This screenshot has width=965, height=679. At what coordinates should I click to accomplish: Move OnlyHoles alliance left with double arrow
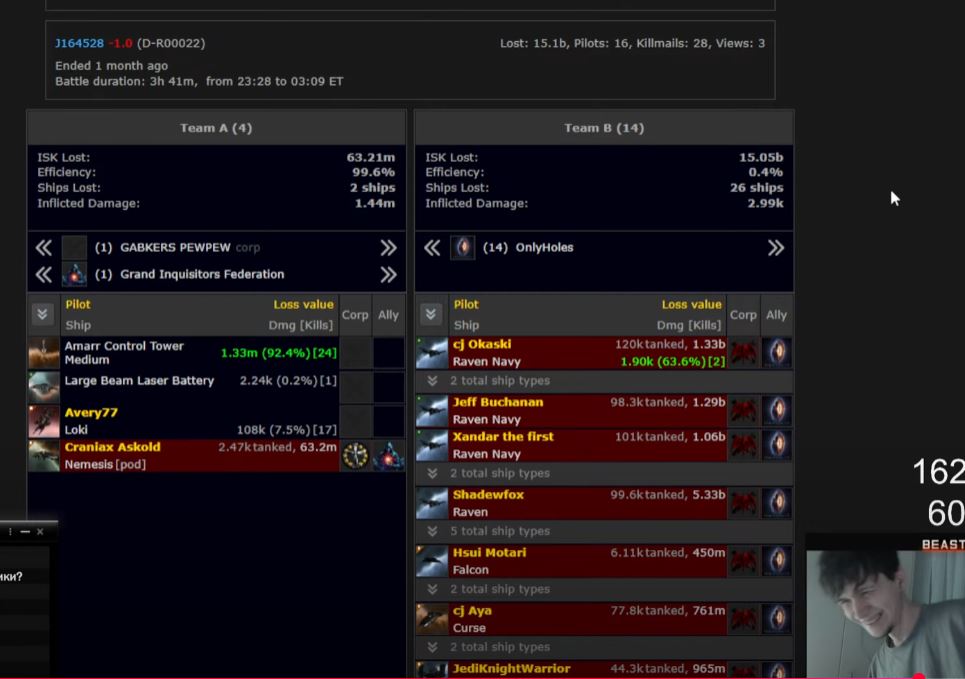(432, 247)
